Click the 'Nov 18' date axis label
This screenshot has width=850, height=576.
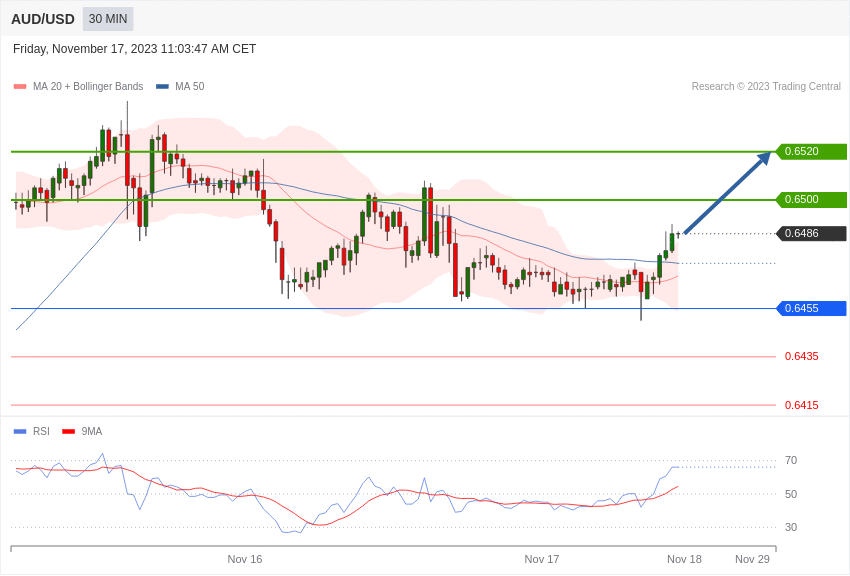[x=684, y=559]
